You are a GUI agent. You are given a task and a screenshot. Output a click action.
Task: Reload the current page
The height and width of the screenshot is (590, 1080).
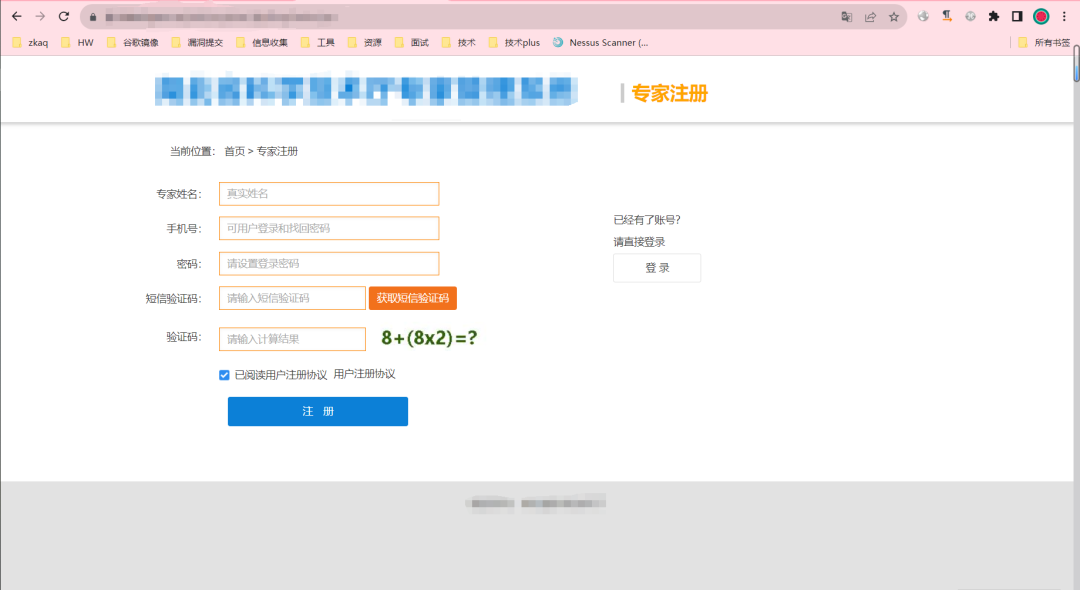63,17
